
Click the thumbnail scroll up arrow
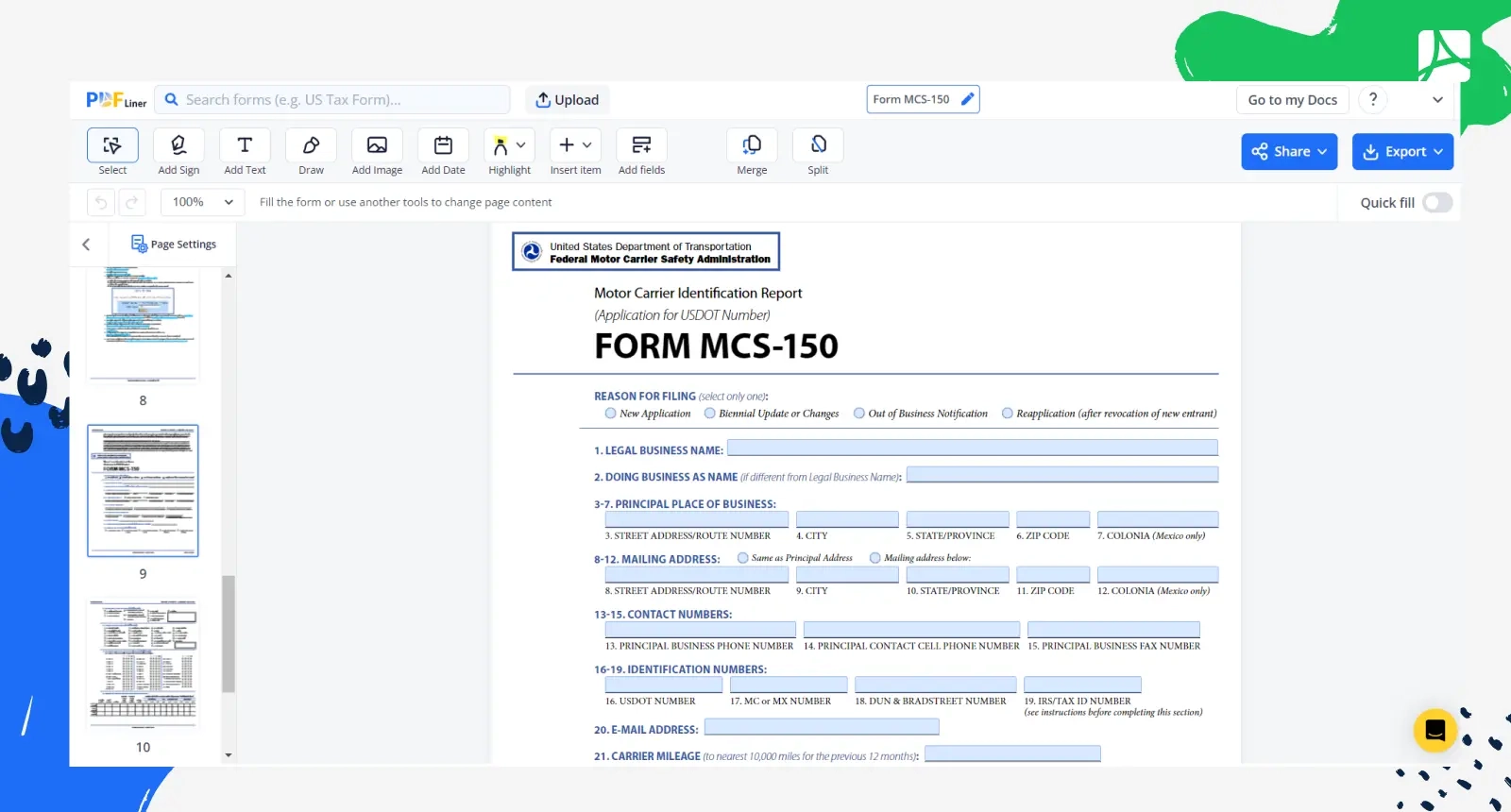tap(228, 276)
